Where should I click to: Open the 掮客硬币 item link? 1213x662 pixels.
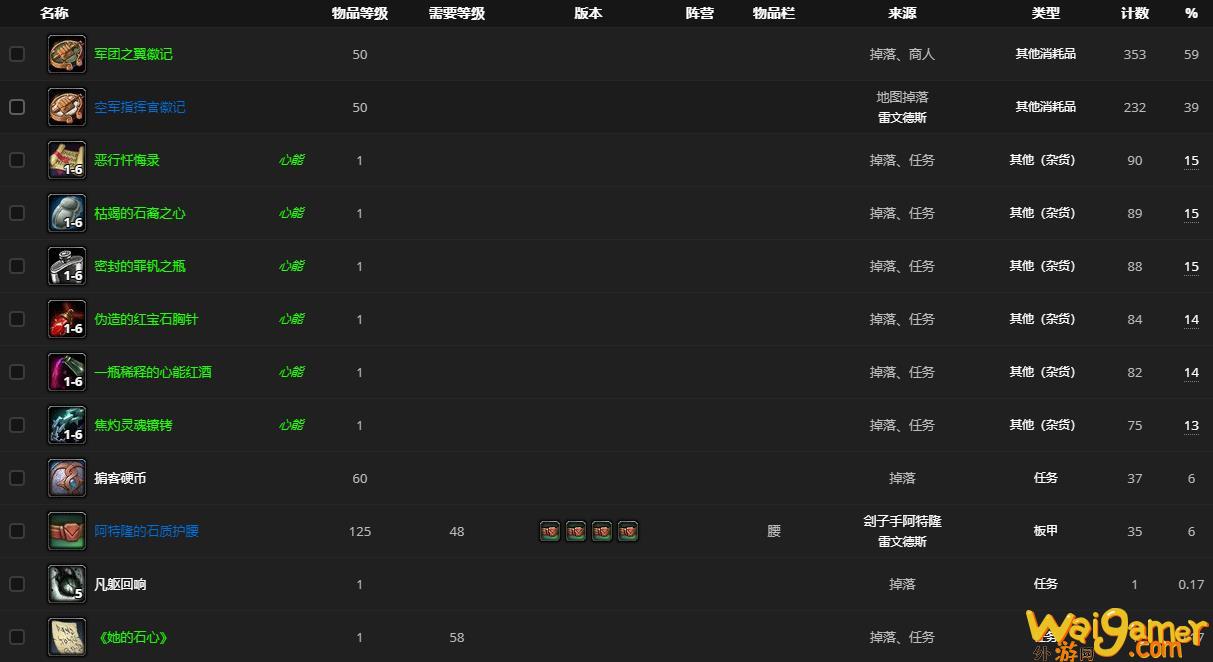point(120,478)
